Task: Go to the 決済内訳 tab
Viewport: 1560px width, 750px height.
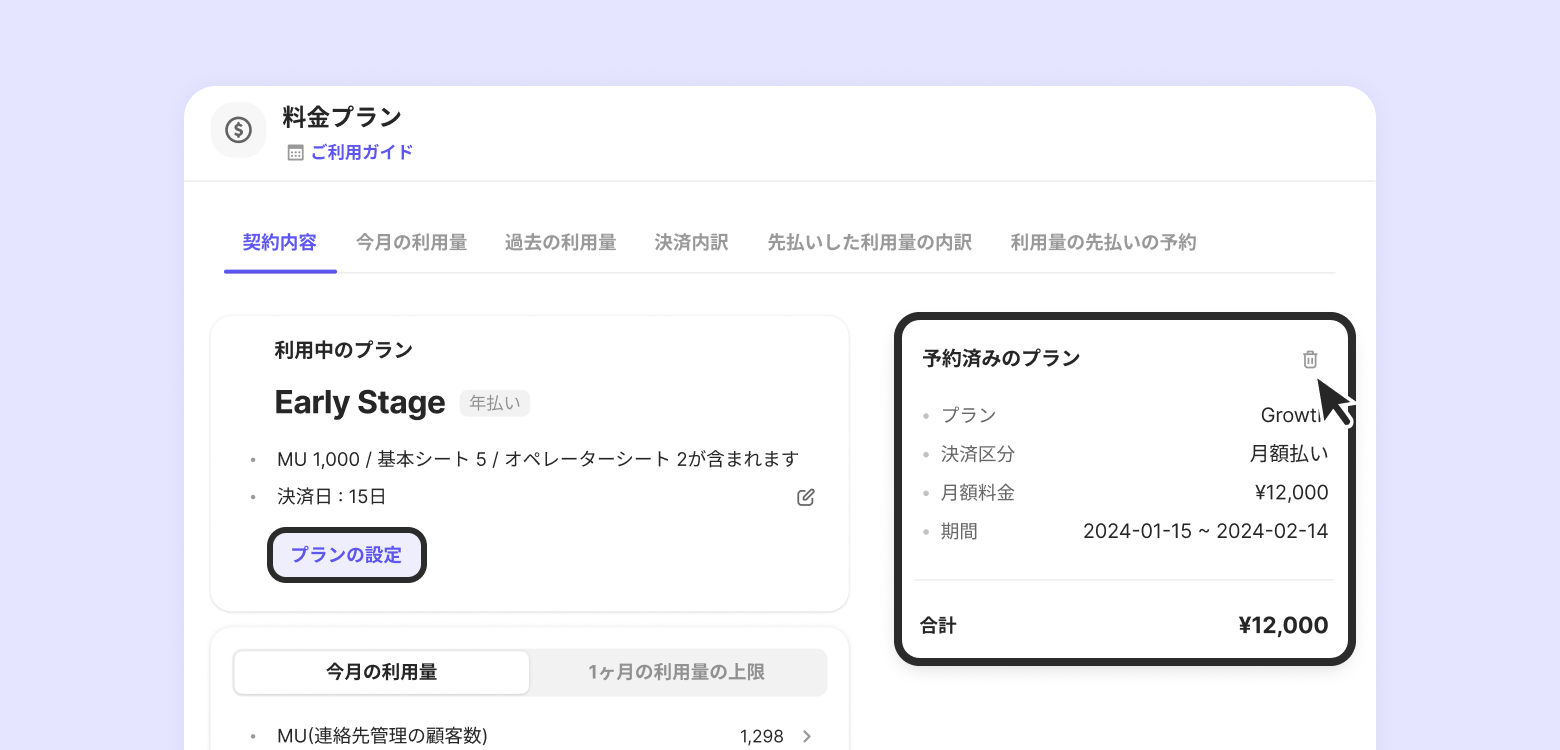Action: [691, 242]
